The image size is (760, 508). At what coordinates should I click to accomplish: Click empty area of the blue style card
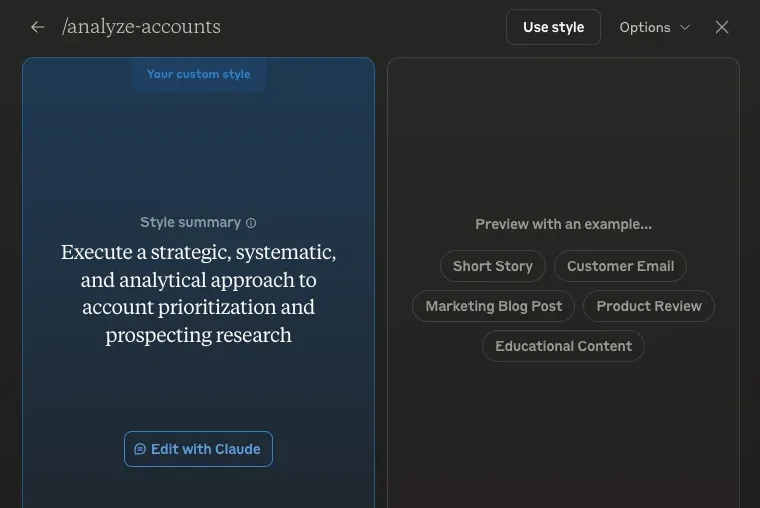pos(198,150)
